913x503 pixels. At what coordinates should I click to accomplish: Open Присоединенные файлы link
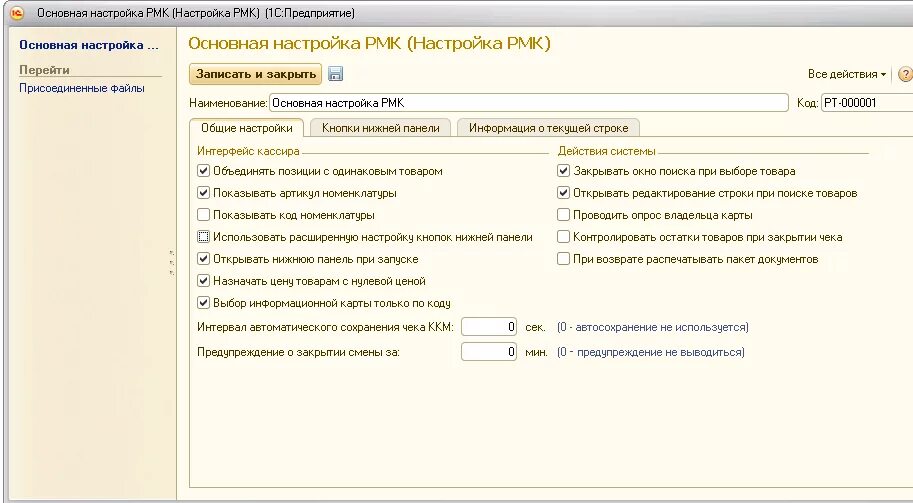click(x=82, y=88)
